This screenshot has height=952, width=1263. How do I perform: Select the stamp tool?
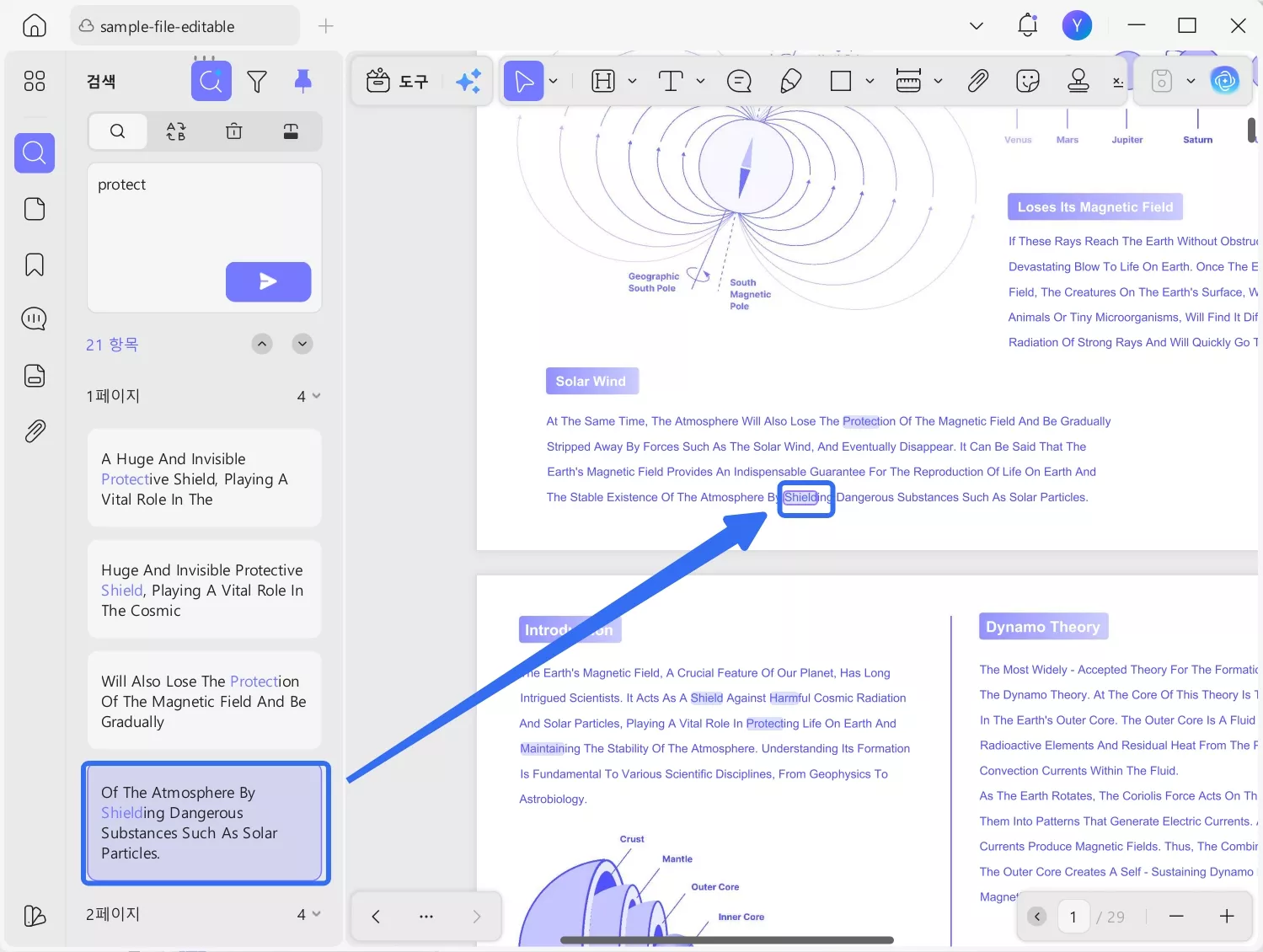[x=1078, y=81]
